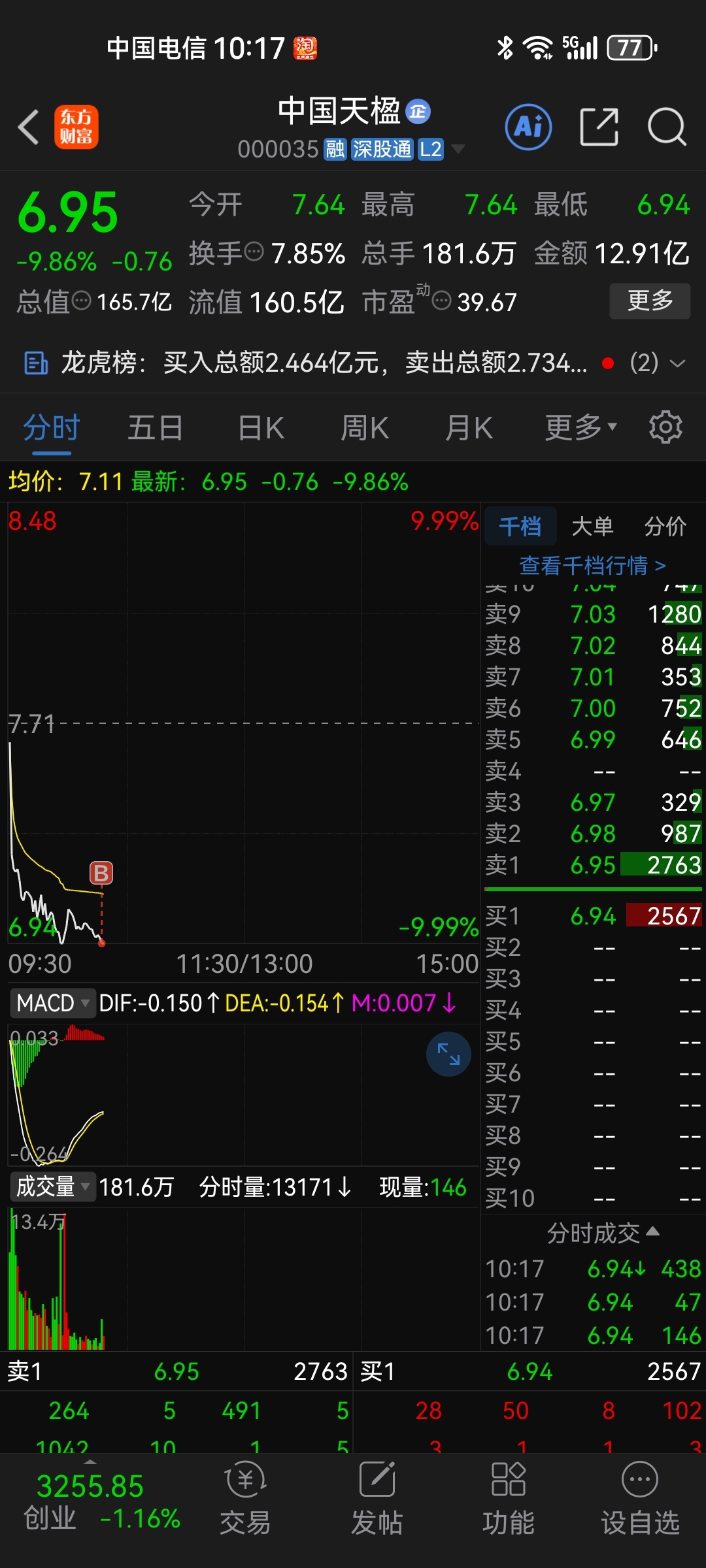Viewport: 706px width, 1568px height.
Task: Tap the red dot before (2)
Action: 608,363
